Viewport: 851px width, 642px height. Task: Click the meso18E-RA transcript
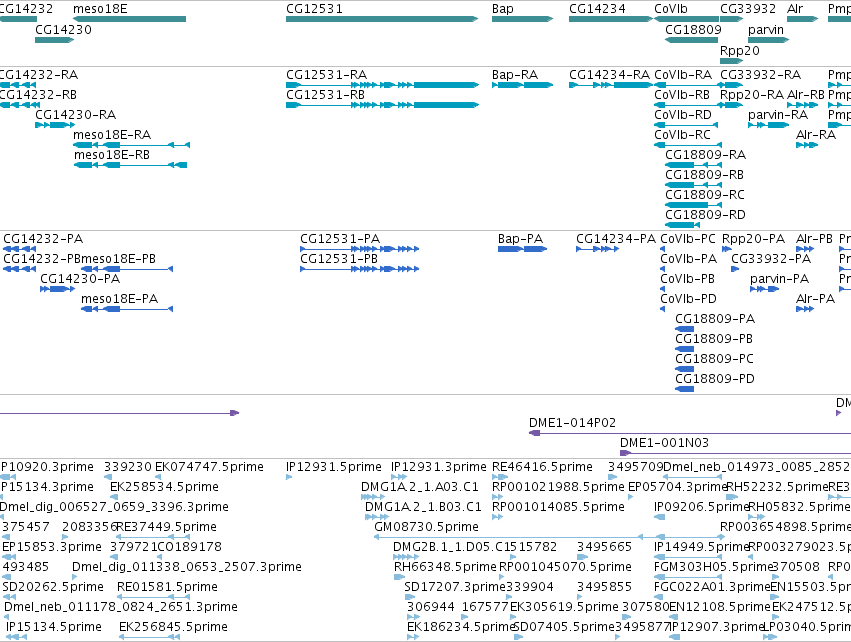pos(131,145)
